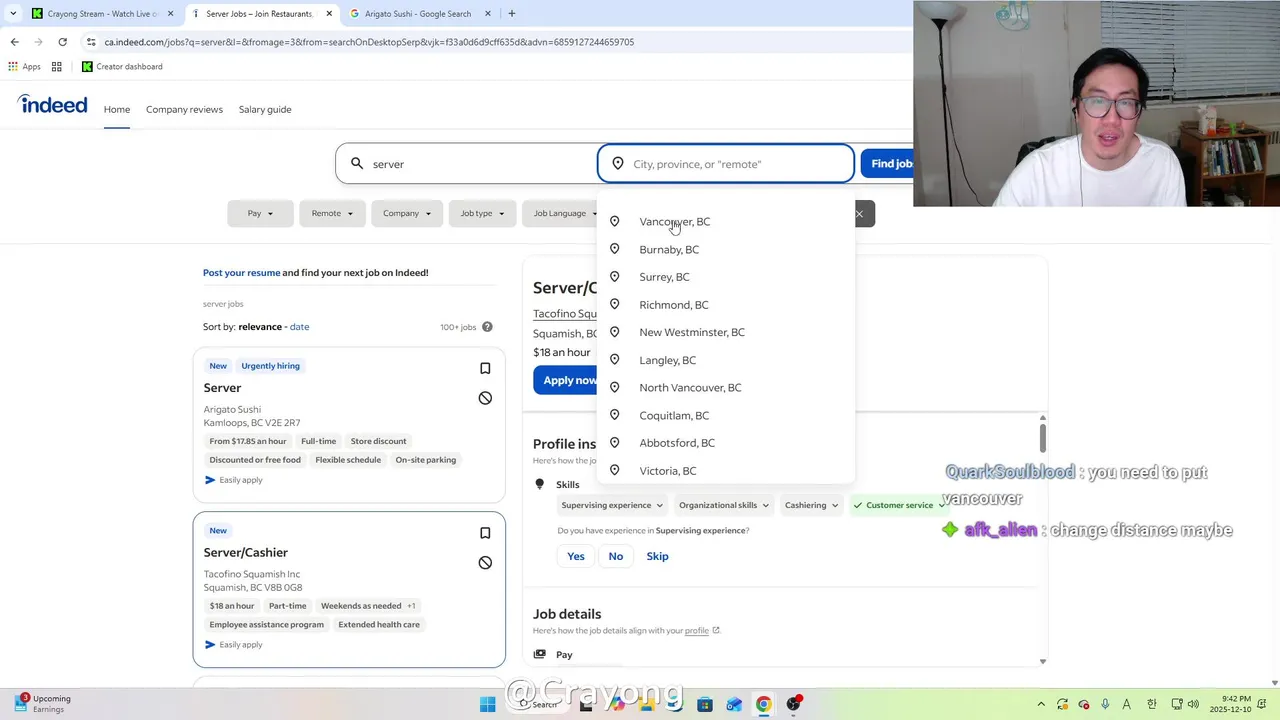The height and width of the screenshot is (720, 1280).
Task: Click the Windows Start button
Action: 487,704
